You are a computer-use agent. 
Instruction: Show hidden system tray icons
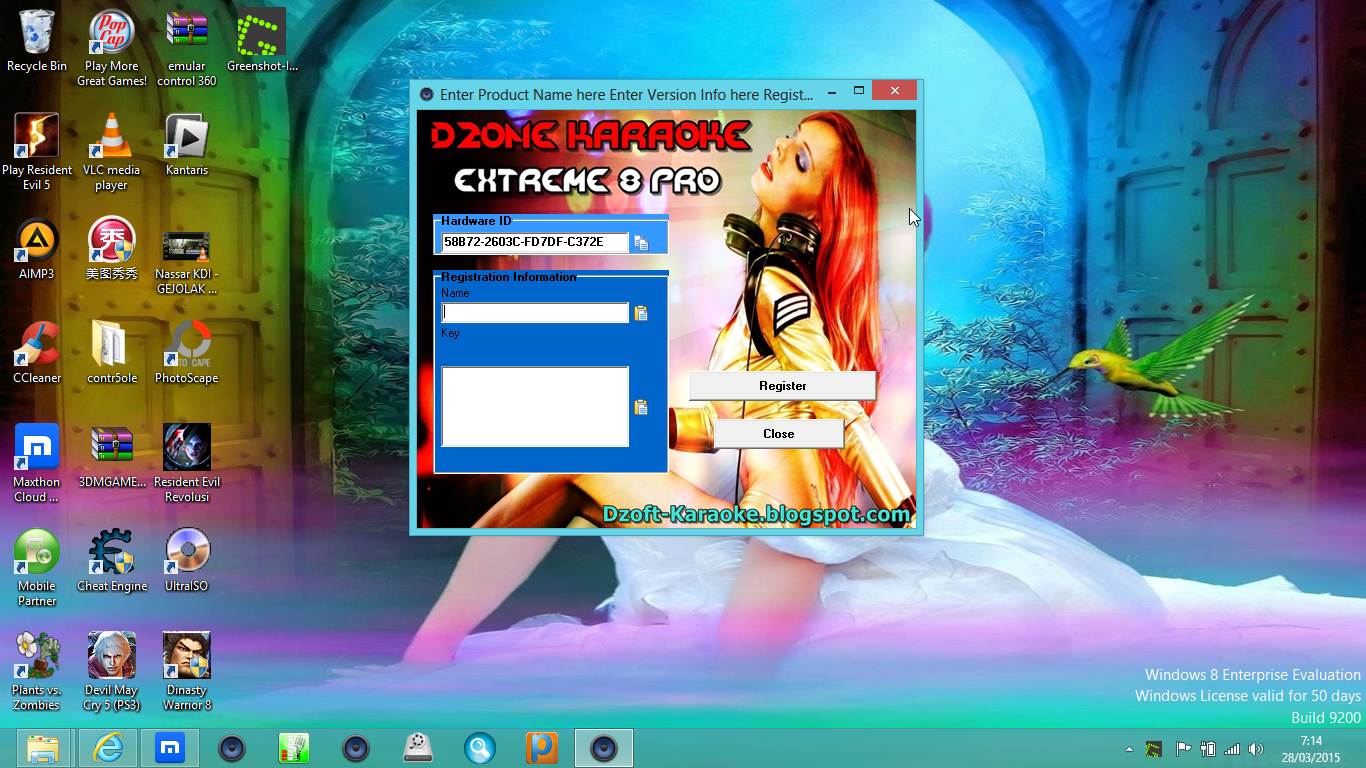click(x=1130, y=749)
